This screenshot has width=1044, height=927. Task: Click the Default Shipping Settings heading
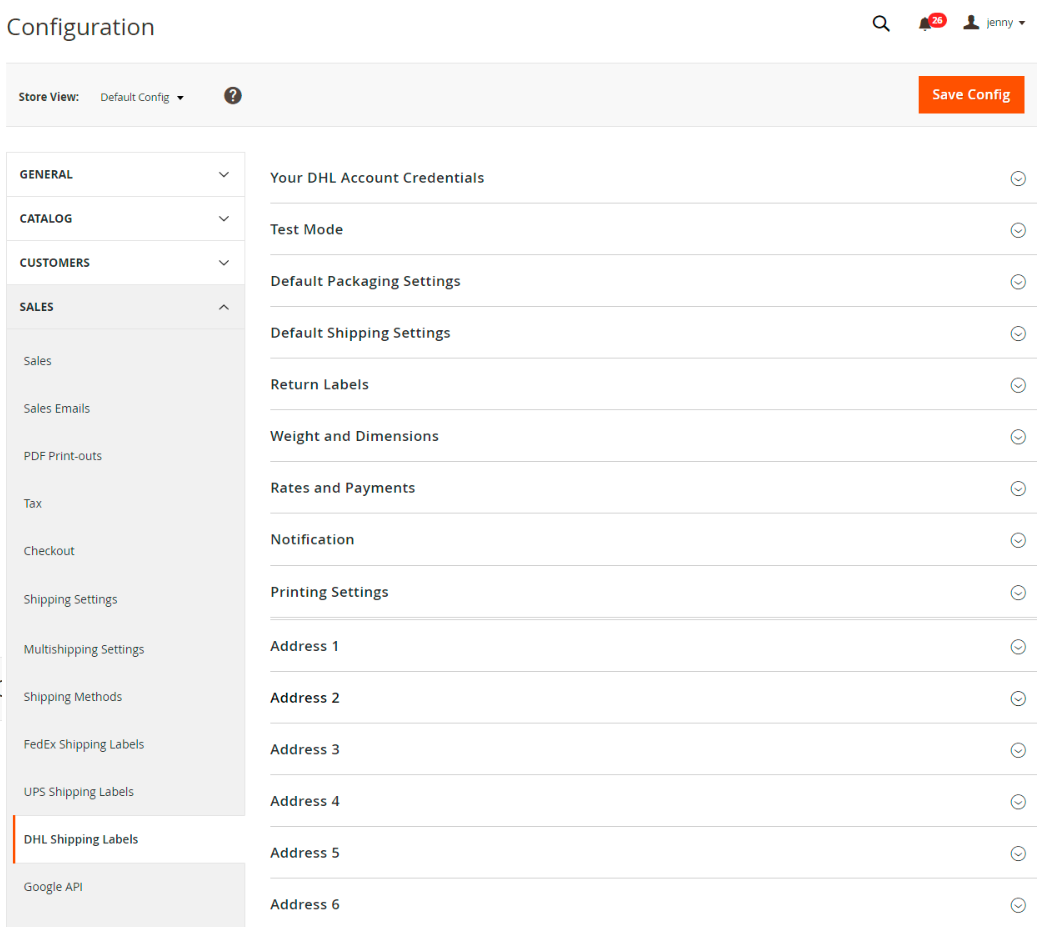(360, 333)
